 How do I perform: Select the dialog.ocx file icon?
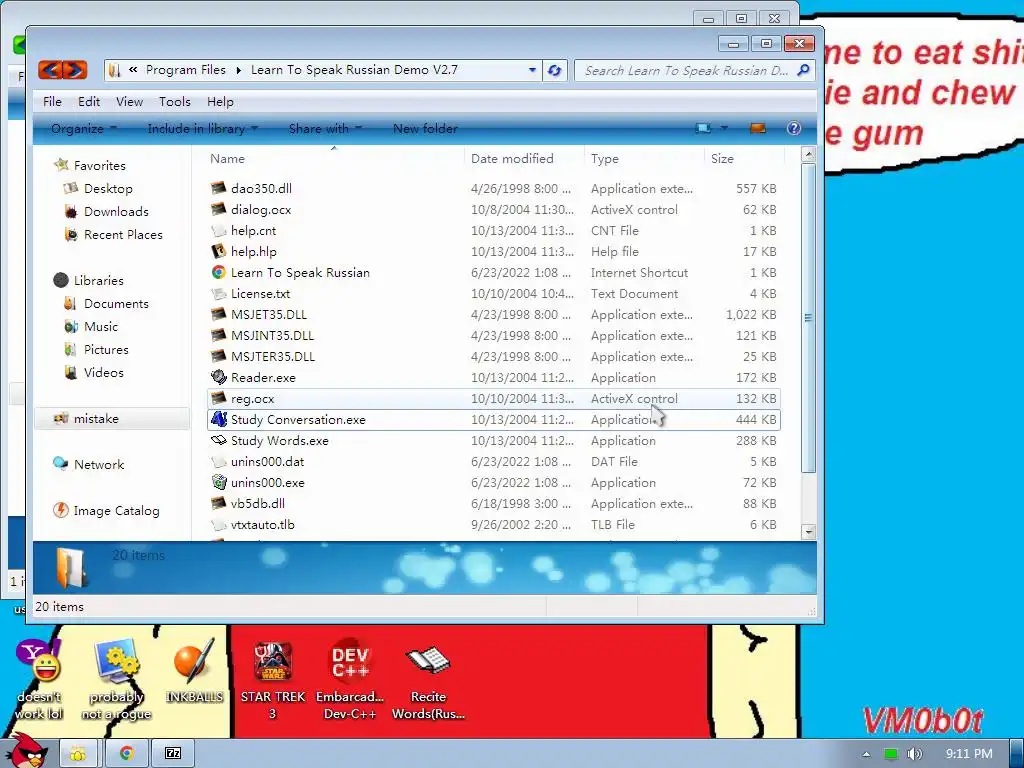point(218,209)
